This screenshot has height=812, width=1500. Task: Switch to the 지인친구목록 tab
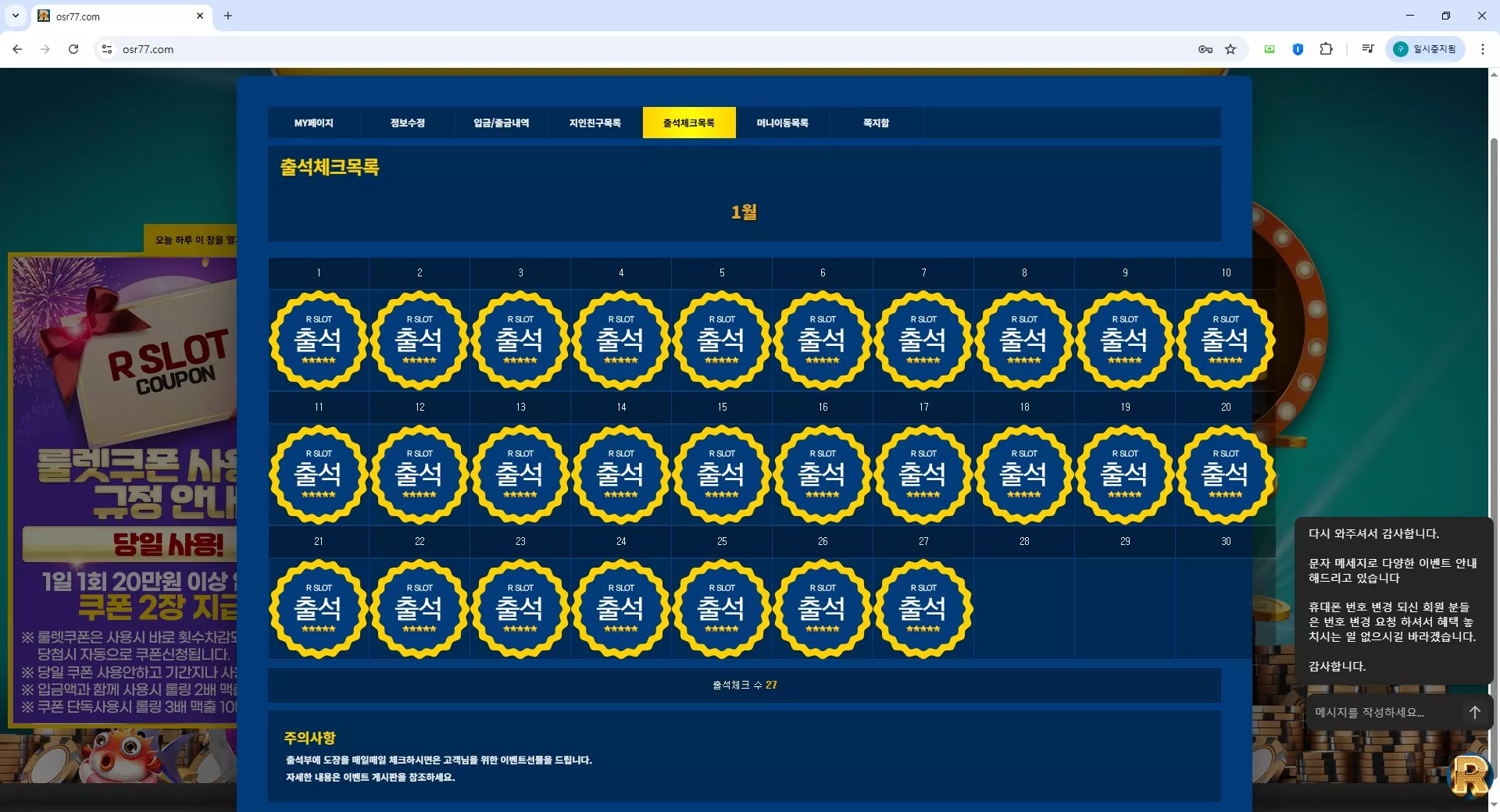coord(595,123)
